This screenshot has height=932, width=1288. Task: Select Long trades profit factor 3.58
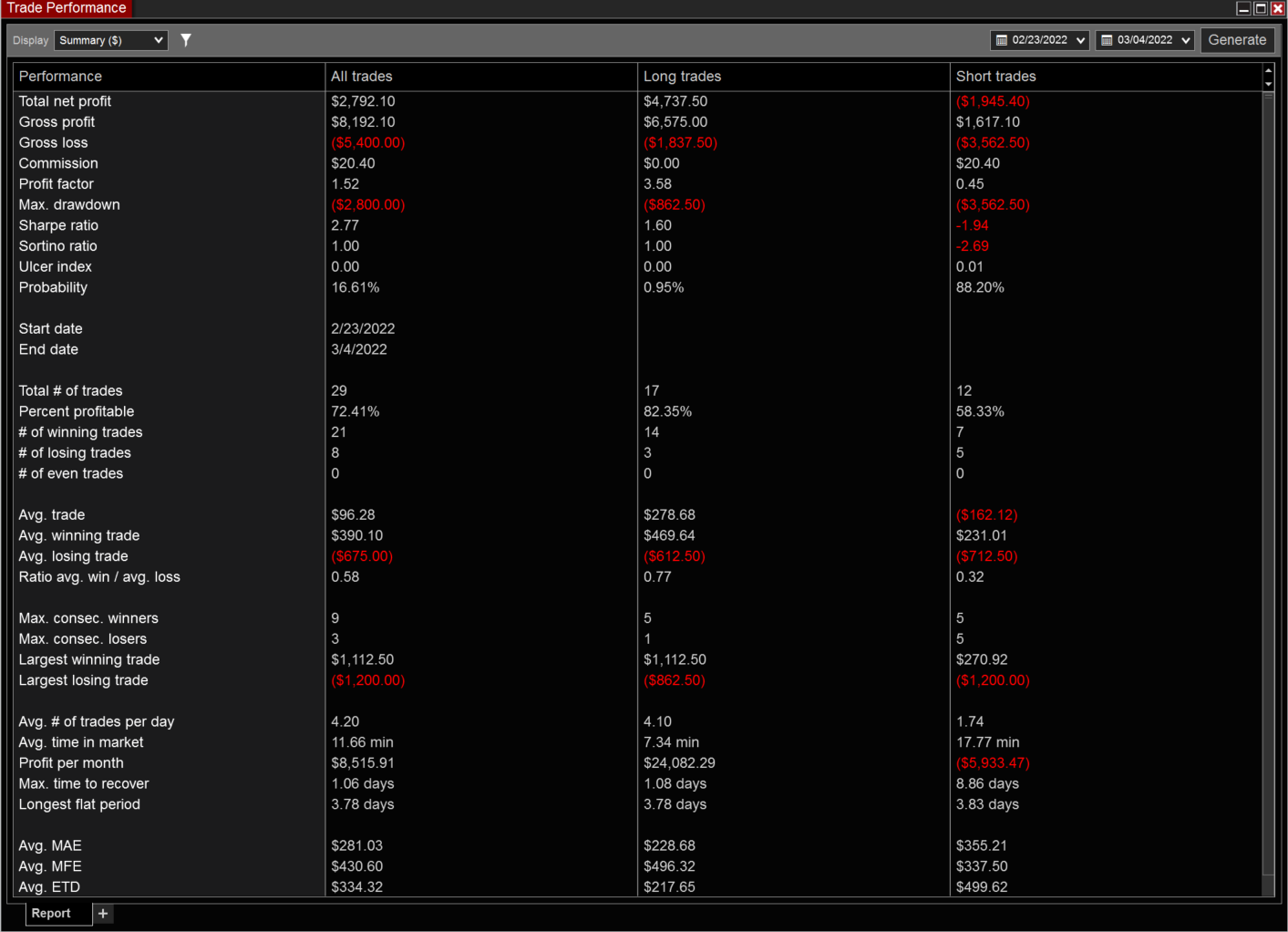click(657, 184)
